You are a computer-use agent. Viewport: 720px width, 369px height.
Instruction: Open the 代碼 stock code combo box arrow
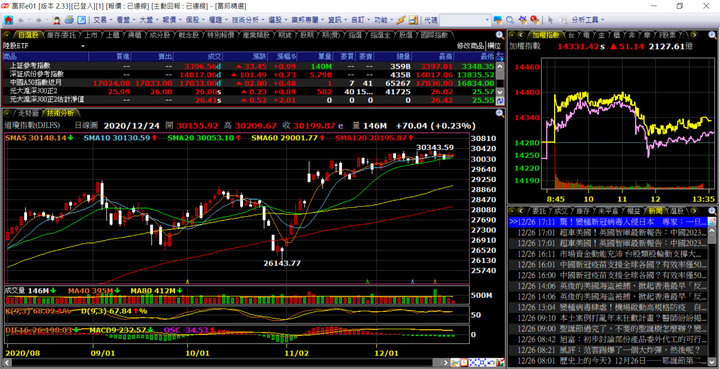pos(488,20)
